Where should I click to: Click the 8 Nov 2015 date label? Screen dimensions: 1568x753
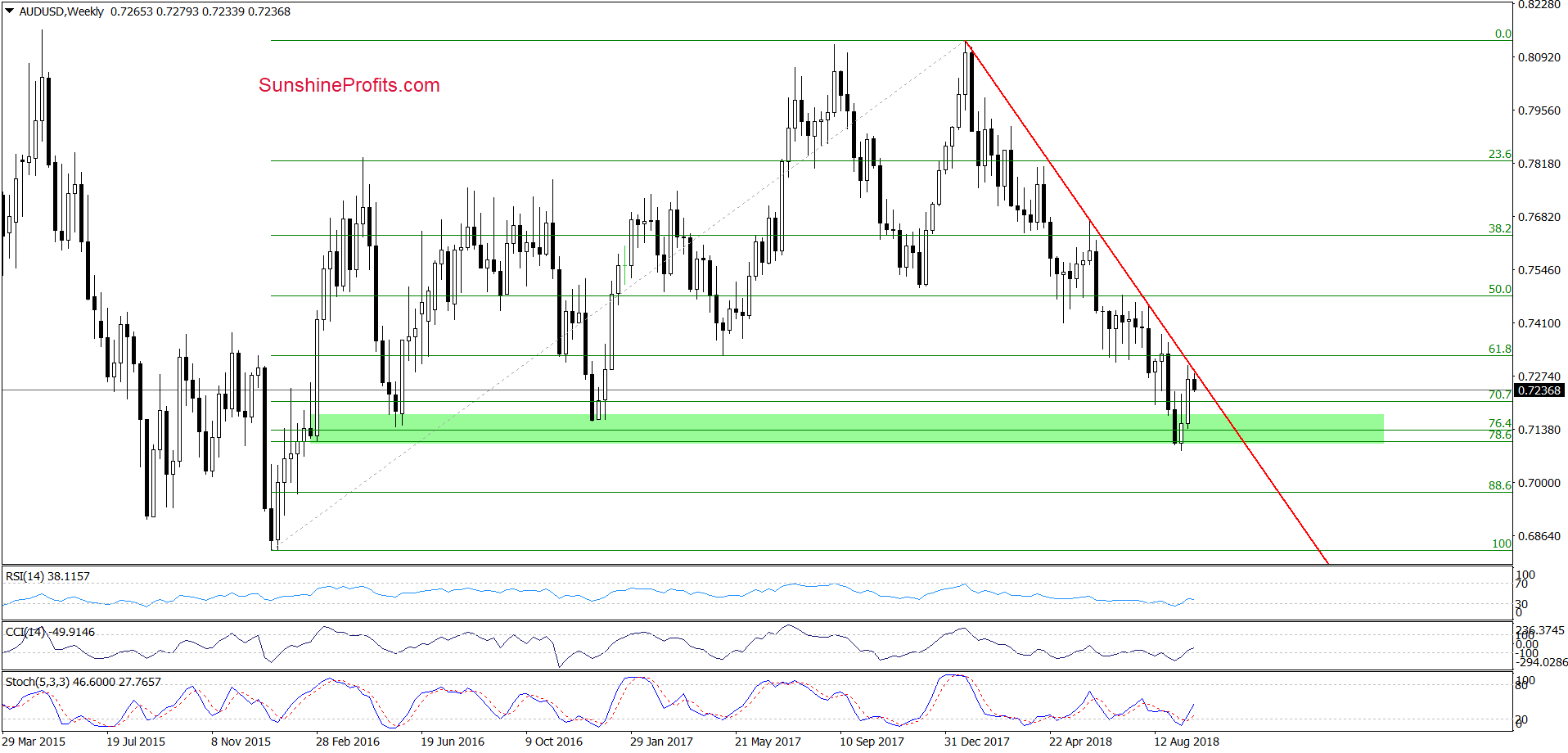241,742
